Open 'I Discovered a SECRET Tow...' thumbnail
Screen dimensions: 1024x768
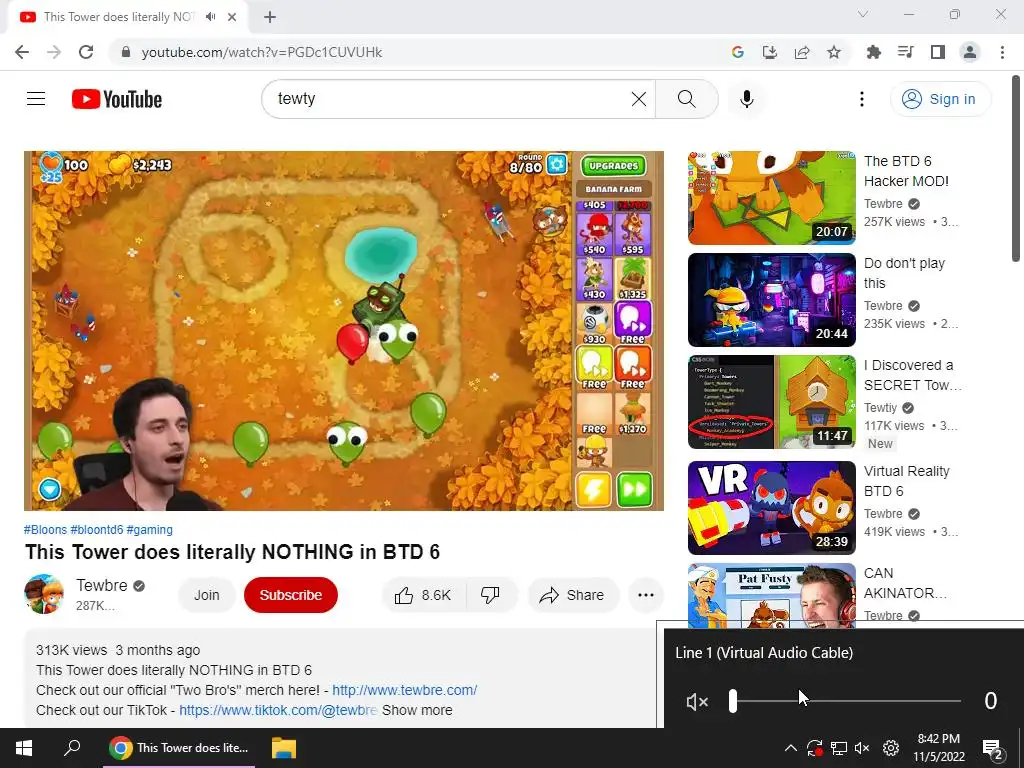772,402
